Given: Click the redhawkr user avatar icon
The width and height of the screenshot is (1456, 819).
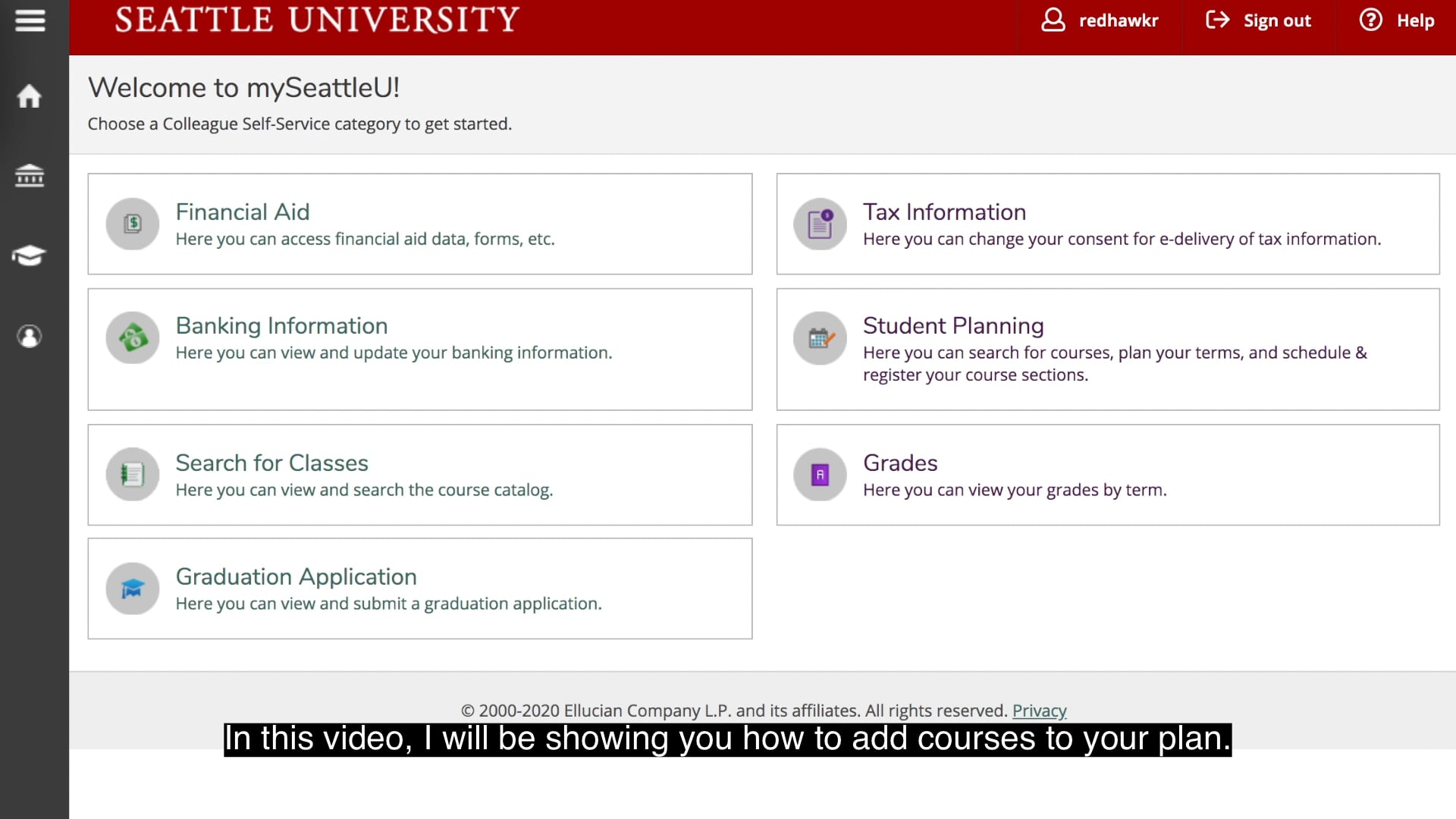Looking at the screenshot, I should tap(1053, 20).
